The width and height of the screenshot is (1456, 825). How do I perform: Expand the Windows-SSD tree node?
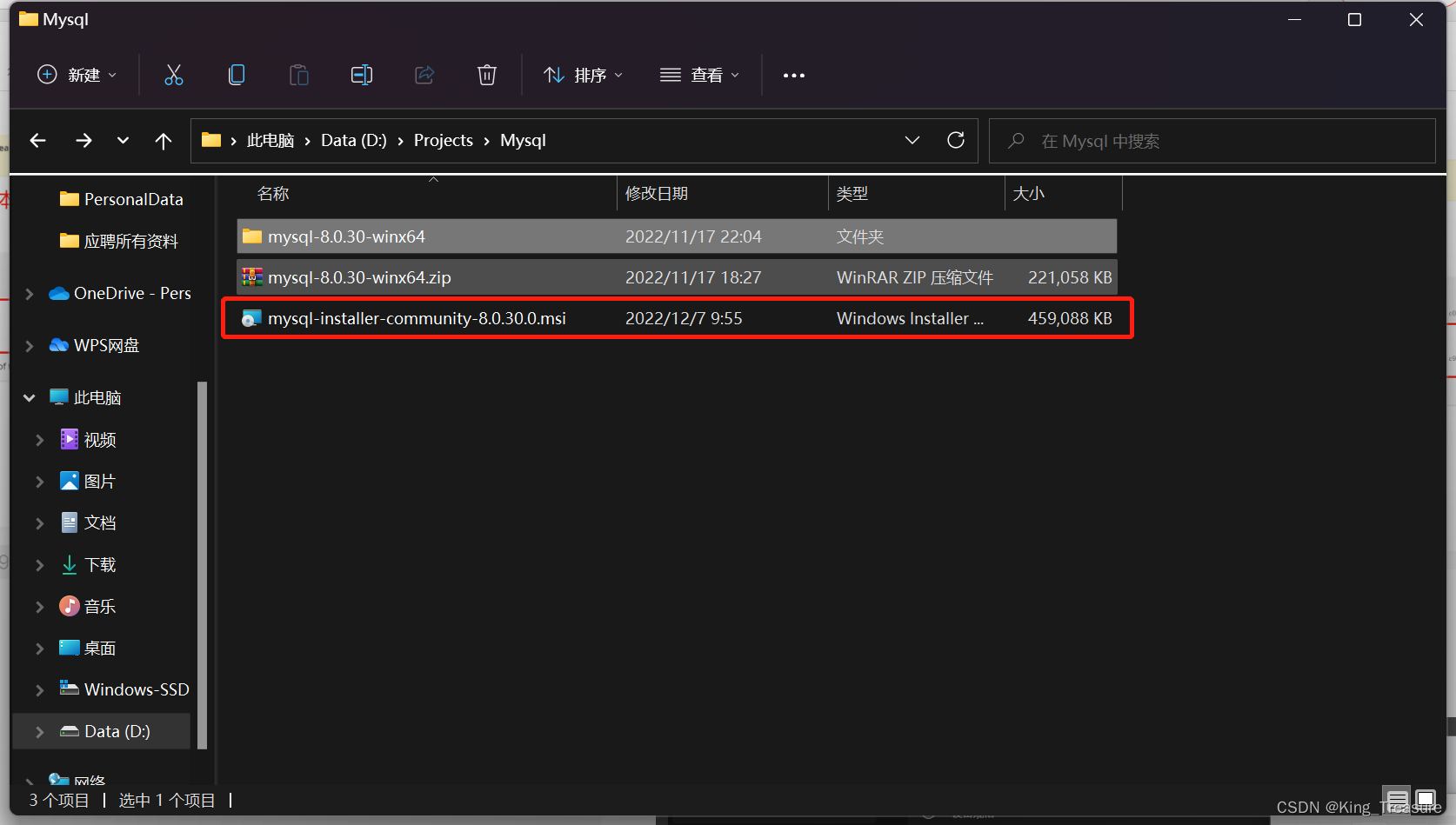click(40, 690)
